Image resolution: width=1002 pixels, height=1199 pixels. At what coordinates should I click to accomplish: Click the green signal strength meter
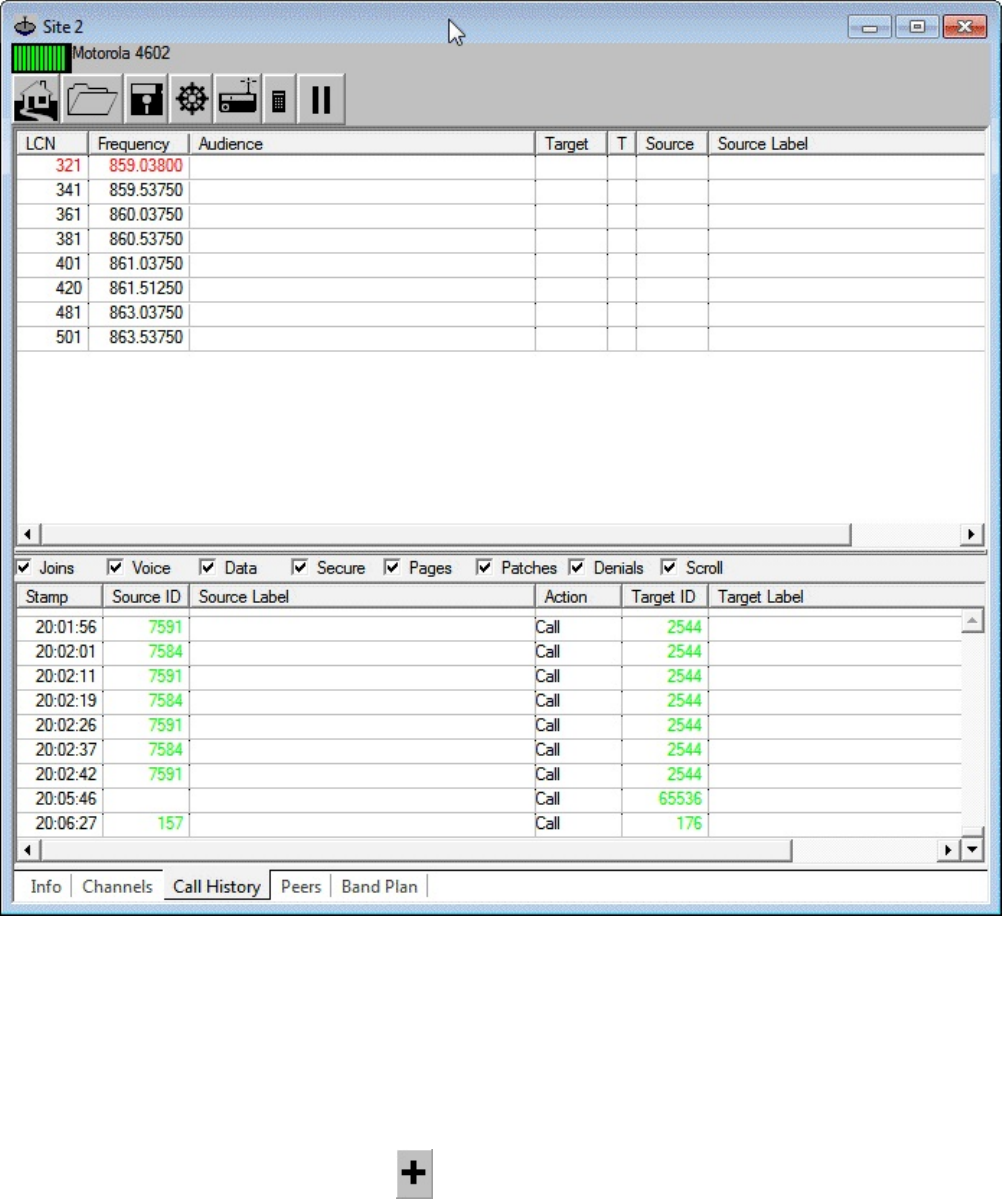pos(41,59)
